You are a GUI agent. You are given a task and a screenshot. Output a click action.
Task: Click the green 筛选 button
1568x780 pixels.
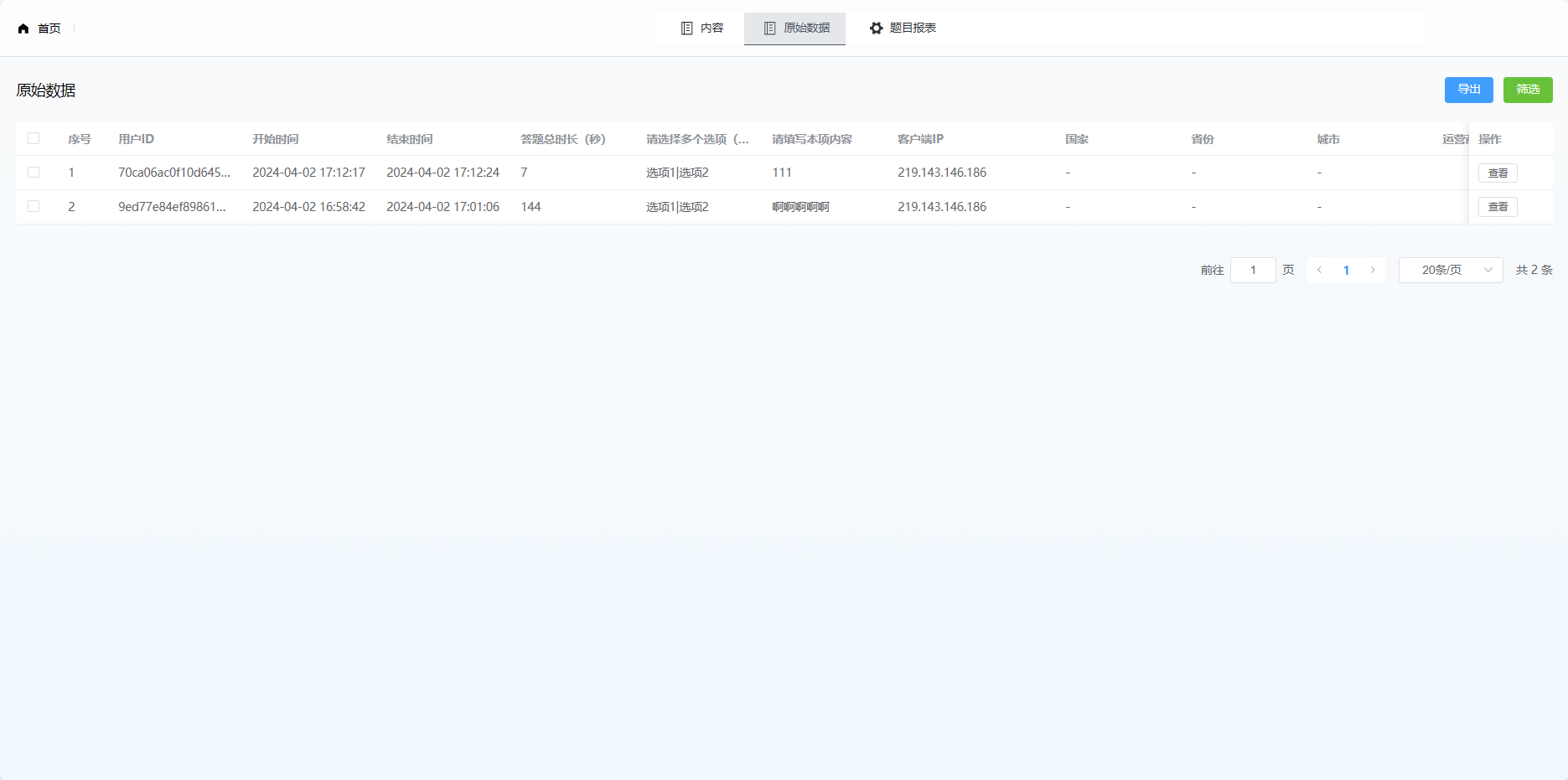pos(1528,90)
